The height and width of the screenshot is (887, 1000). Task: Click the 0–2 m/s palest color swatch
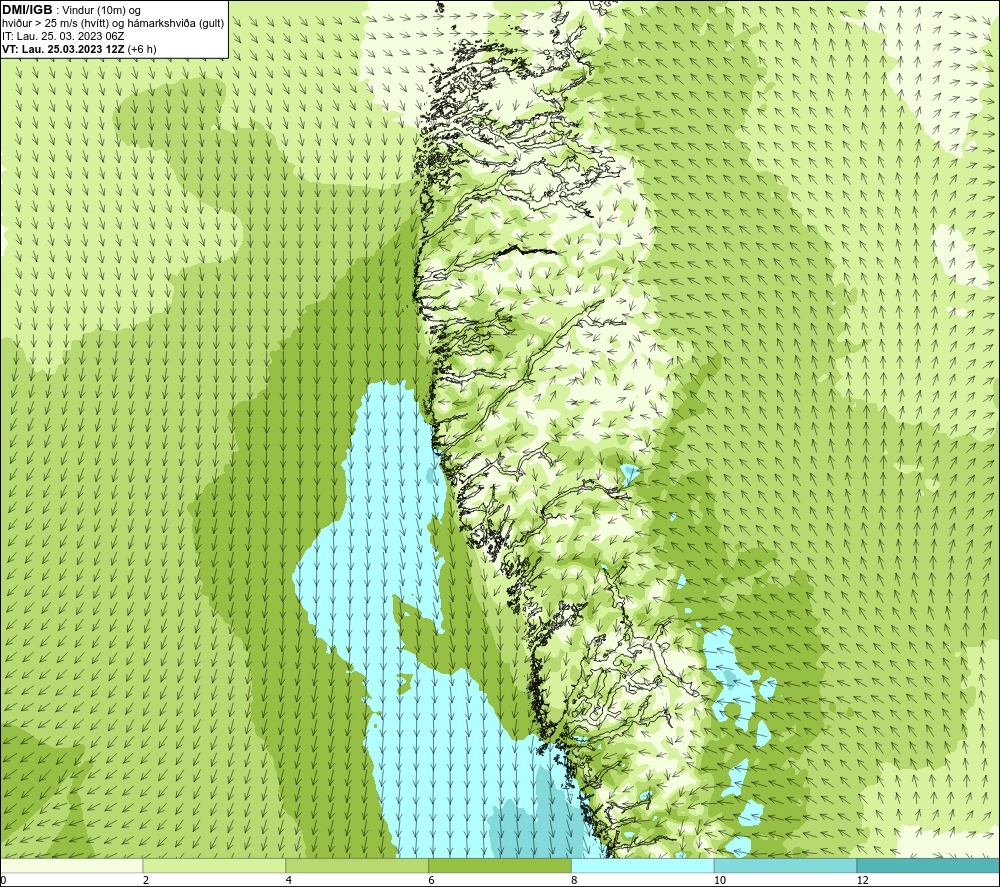[x=71, y=865]
